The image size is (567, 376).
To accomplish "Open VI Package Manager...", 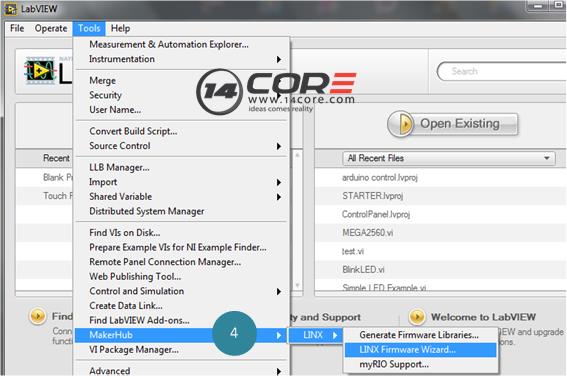I will pyautogui.click(x=181, y=350).
